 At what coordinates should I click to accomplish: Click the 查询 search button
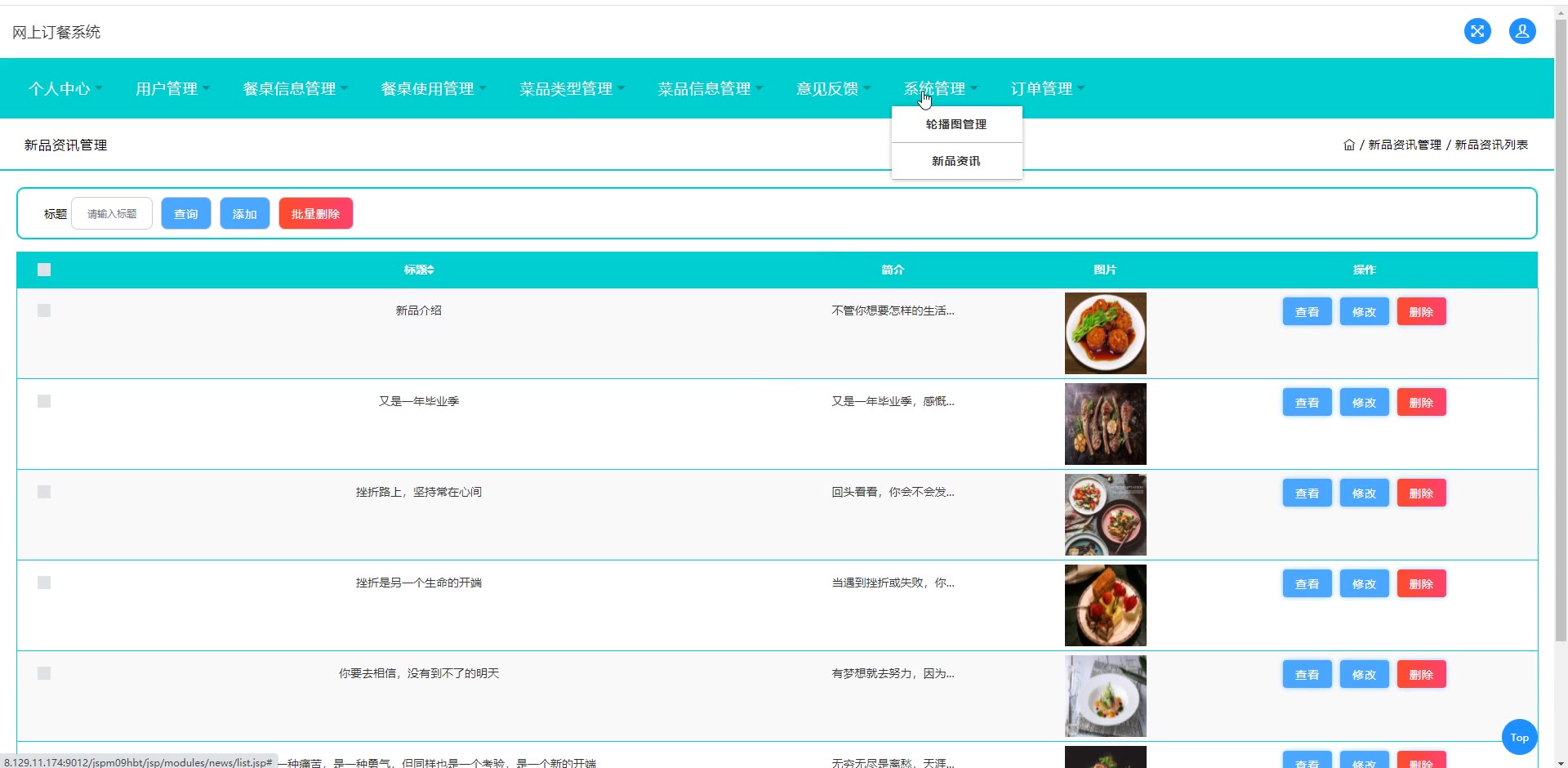click(186, 213)
